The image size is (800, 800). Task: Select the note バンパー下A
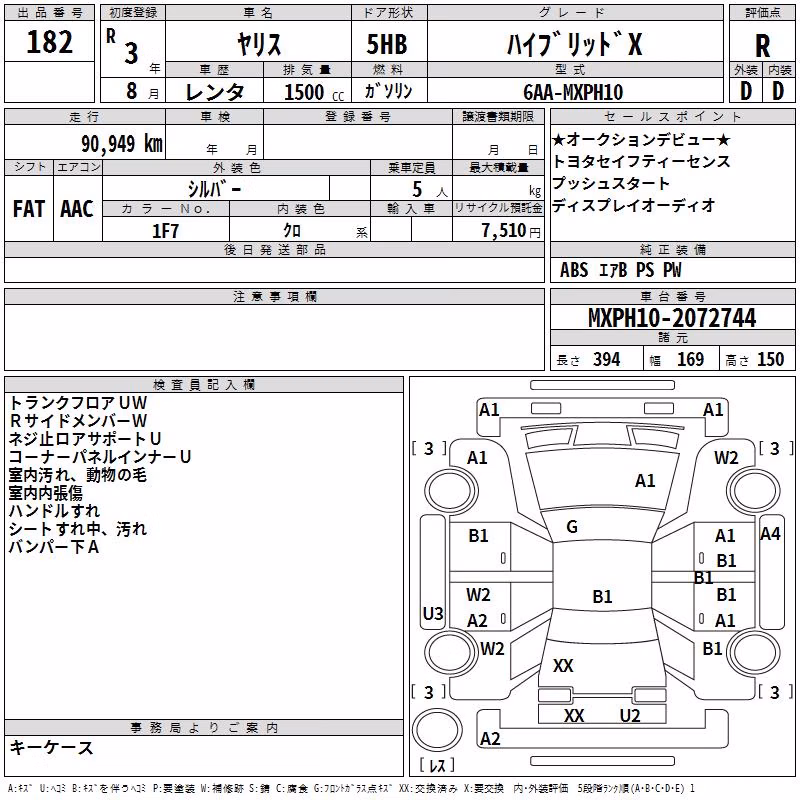(x=54, y=547)
